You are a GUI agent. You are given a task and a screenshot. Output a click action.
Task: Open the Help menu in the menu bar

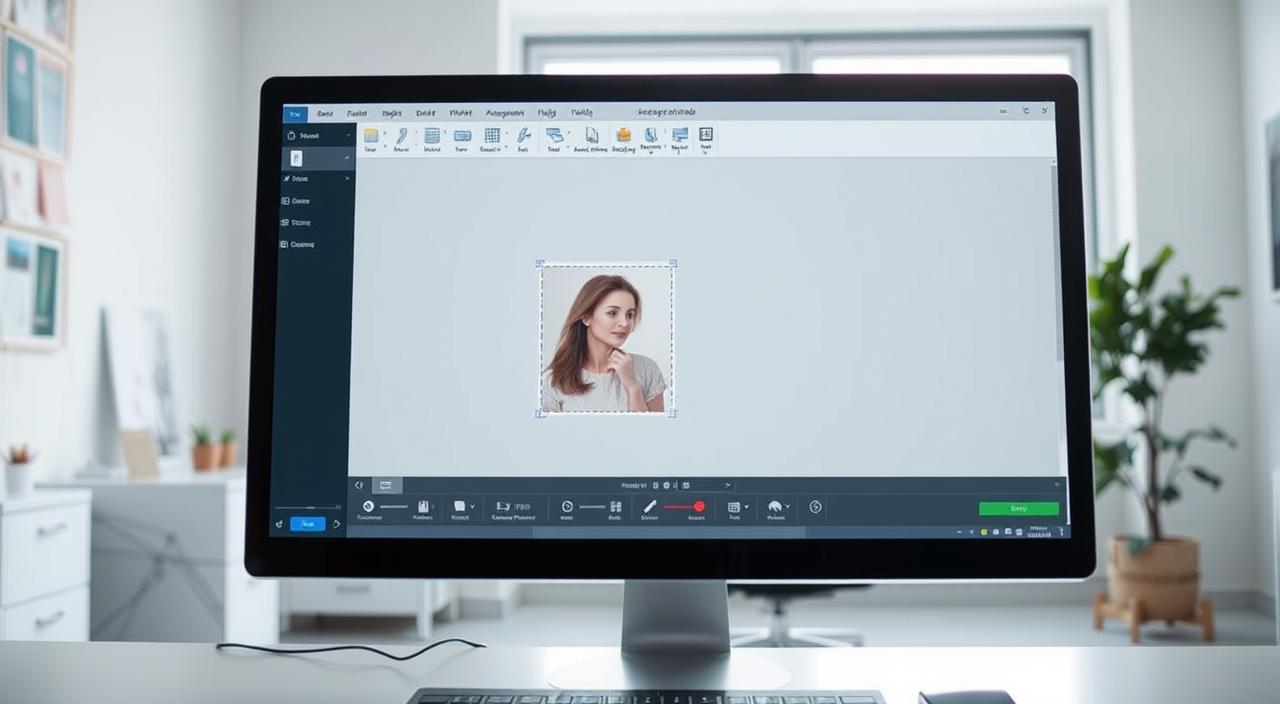[547, 113]
